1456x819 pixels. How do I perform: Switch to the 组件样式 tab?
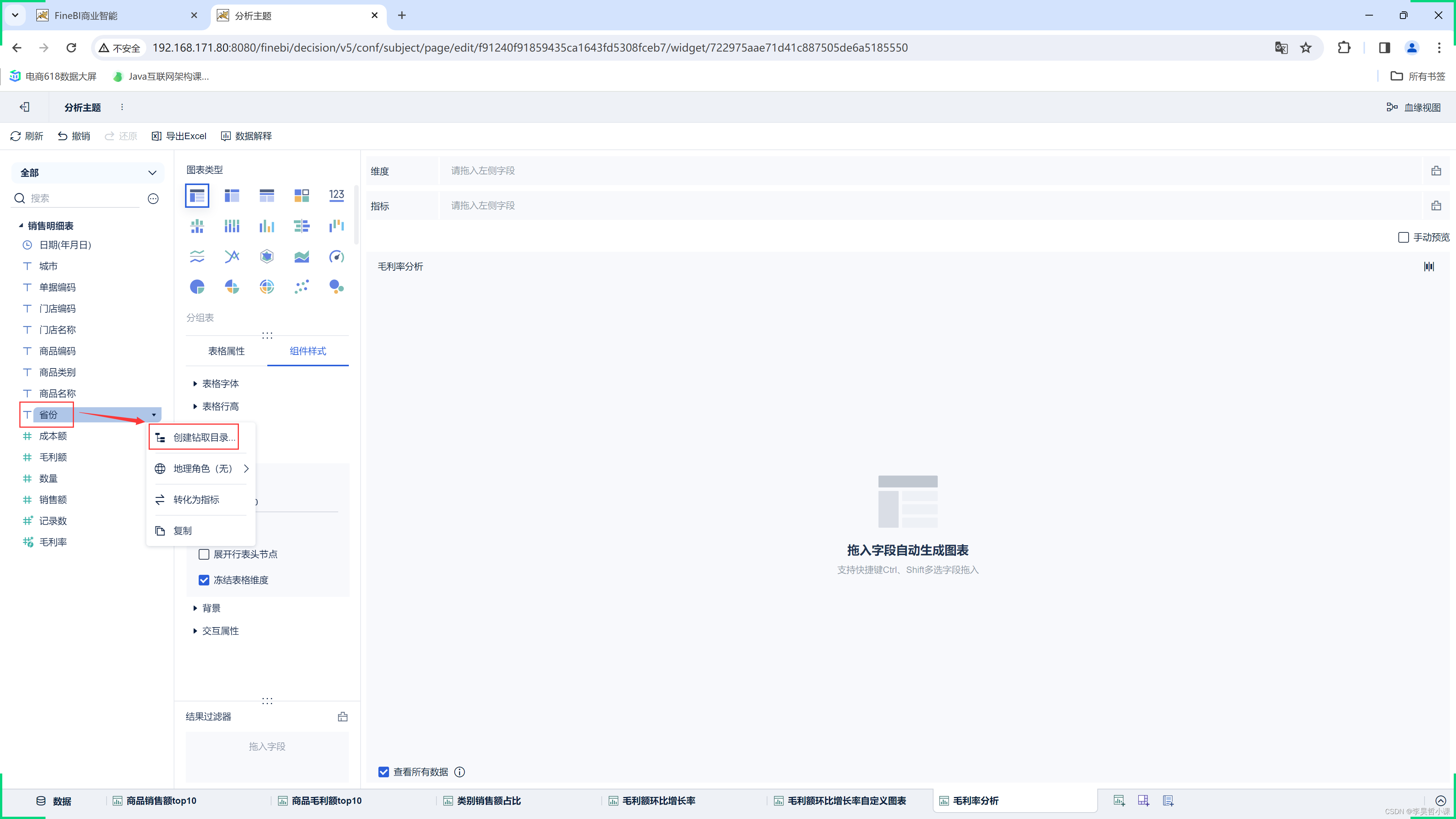click(x=308, y=351)
